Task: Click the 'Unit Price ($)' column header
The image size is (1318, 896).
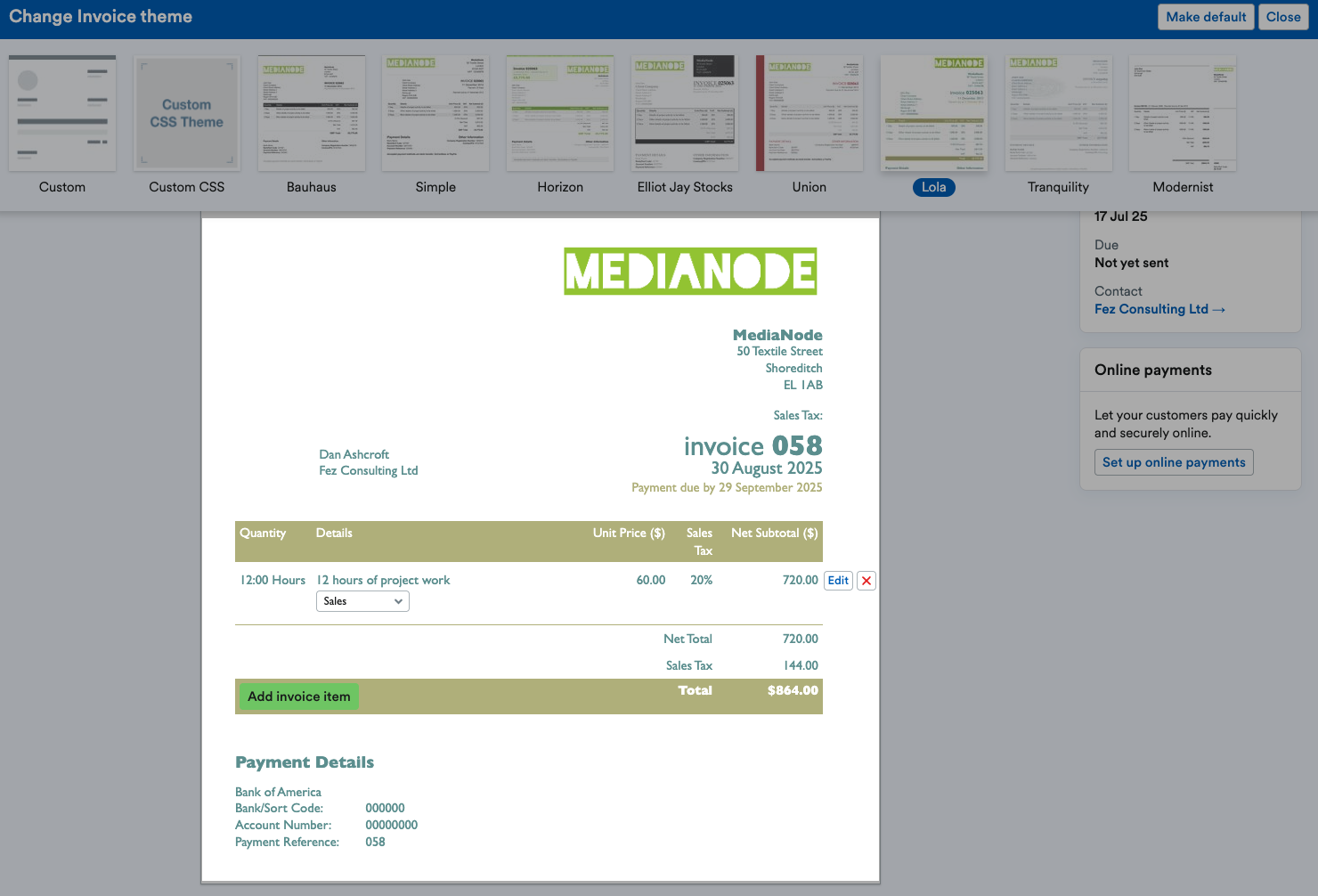Action: [x=629, y=533]
